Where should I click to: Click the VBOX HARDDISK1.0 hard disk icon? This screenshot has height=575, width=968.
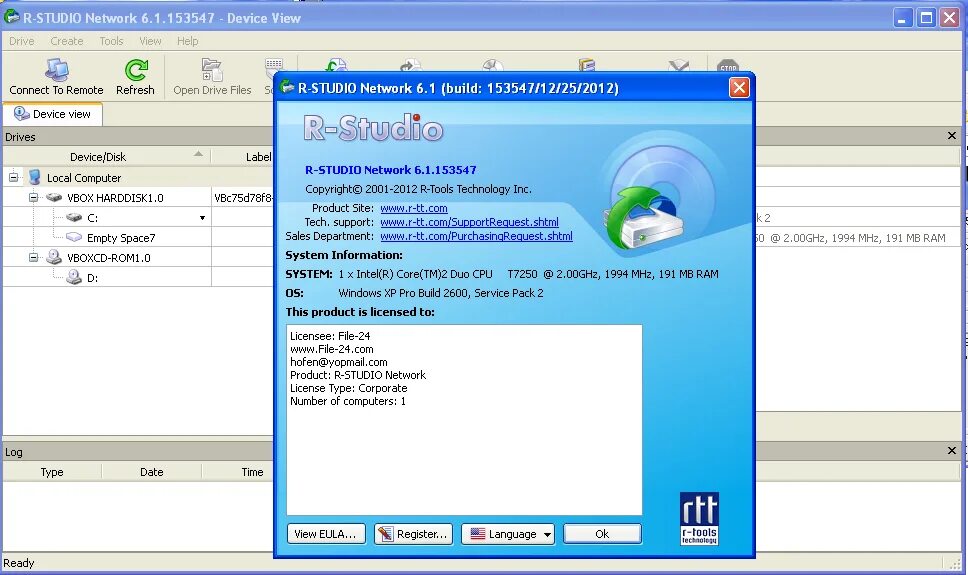(54, 198)
